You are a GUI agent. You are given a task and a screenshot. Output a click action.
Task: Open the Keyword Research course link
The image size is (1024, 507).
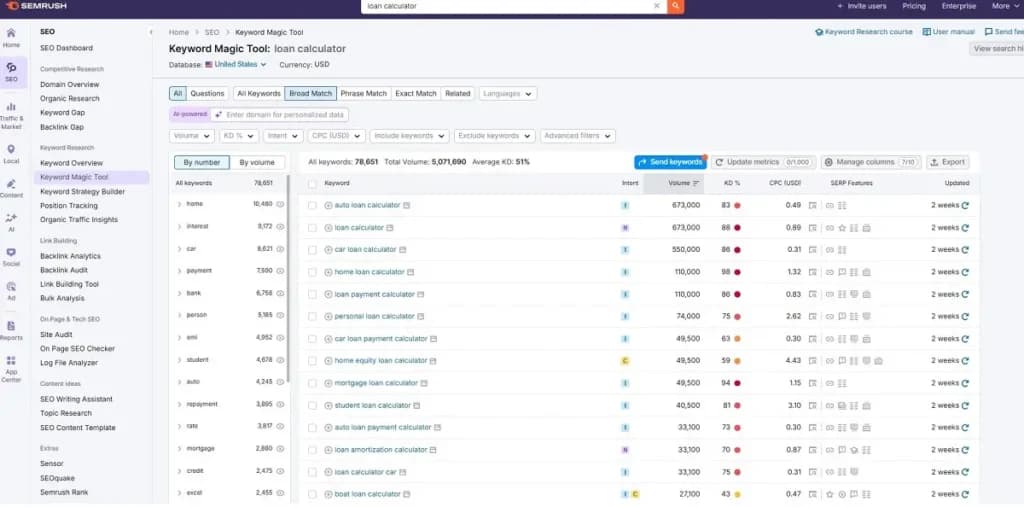click(864, 31)
